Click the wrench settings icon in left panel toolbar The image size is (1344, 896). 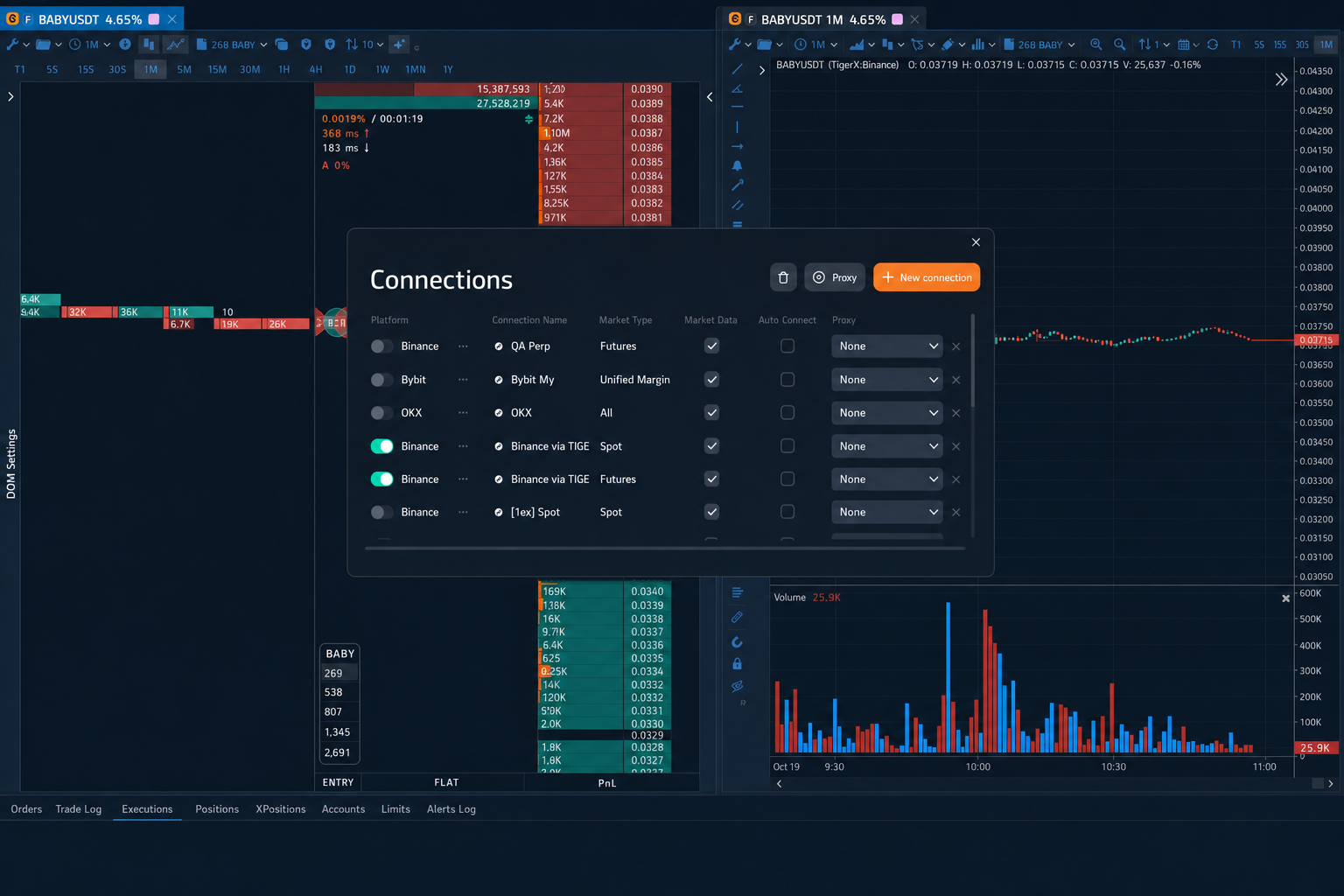(12, 45)
